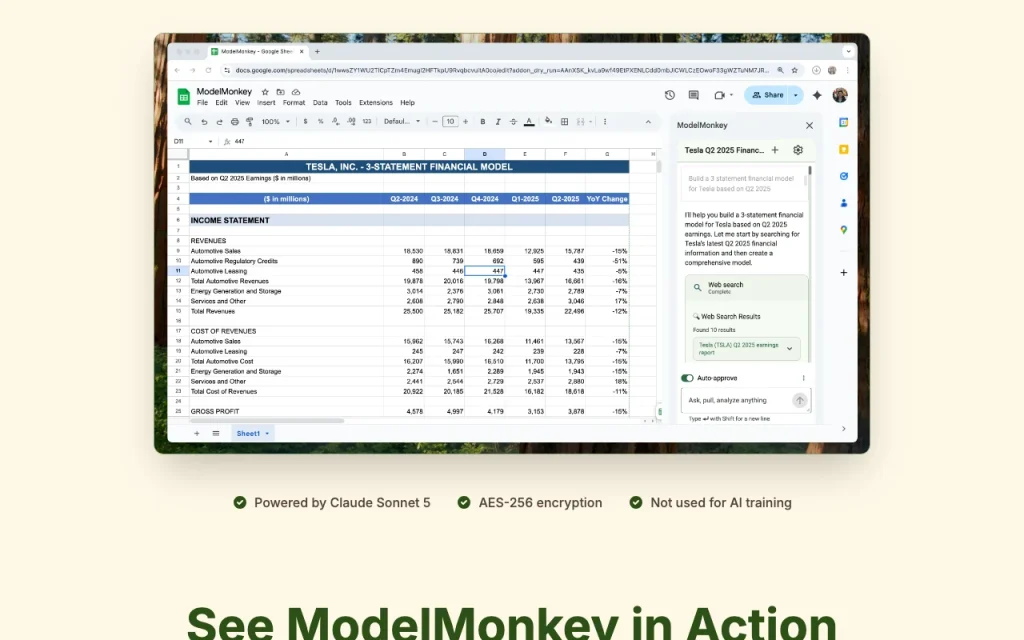The image size is (1024, 640).
Task: Open the Format menu
Action: click(294, 103)
